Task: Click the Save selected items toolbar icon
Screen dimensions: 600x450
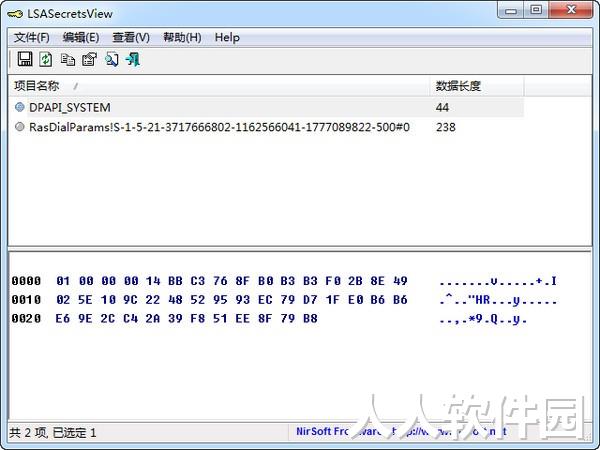Action: coord(25,59)
